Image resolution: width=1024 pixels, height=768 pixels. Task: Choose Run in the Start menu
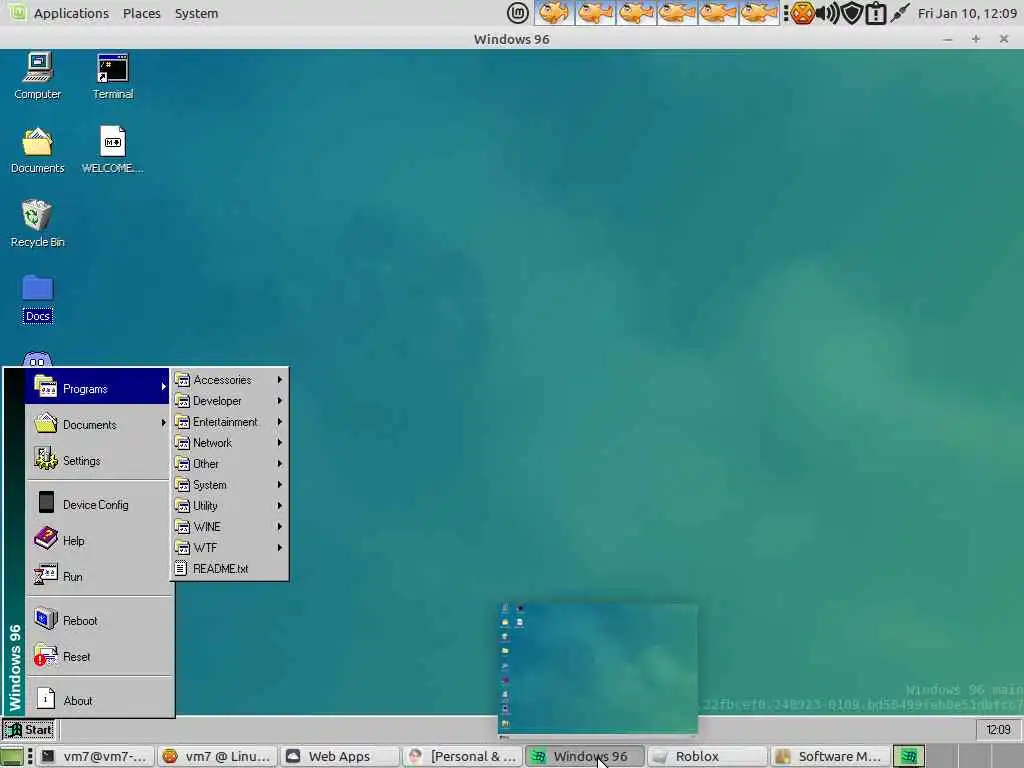(x=98, y=577)
